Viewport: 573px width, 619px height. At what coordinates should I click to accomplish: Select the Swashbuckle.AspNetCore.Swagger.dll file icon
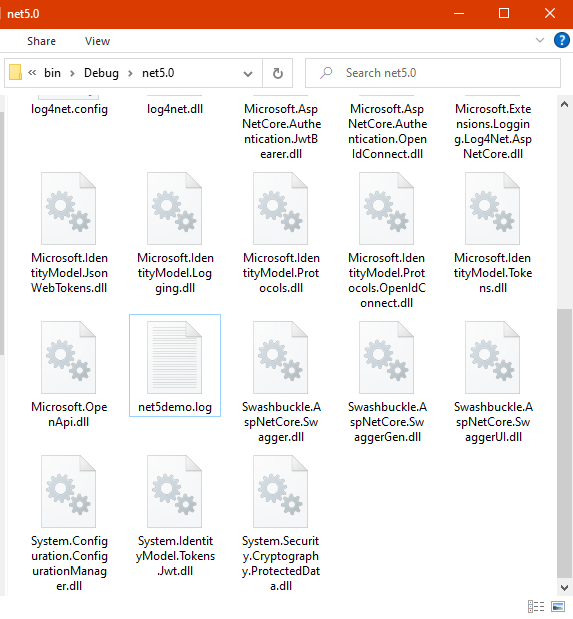(x=280, y=357)
